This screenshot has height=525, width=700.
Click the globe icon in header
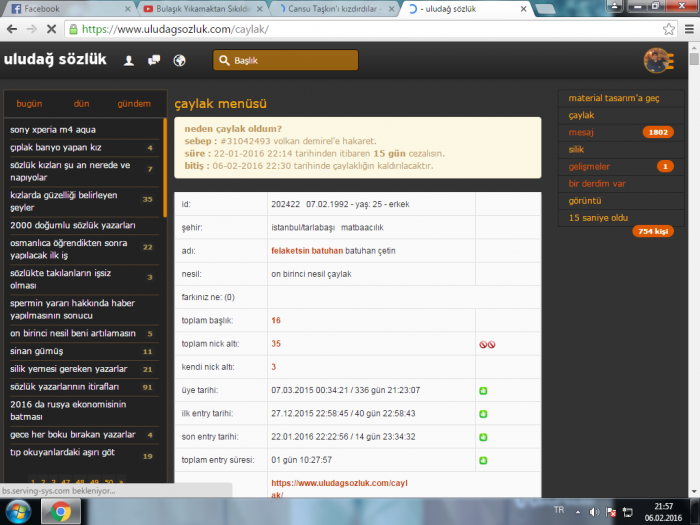179,60
